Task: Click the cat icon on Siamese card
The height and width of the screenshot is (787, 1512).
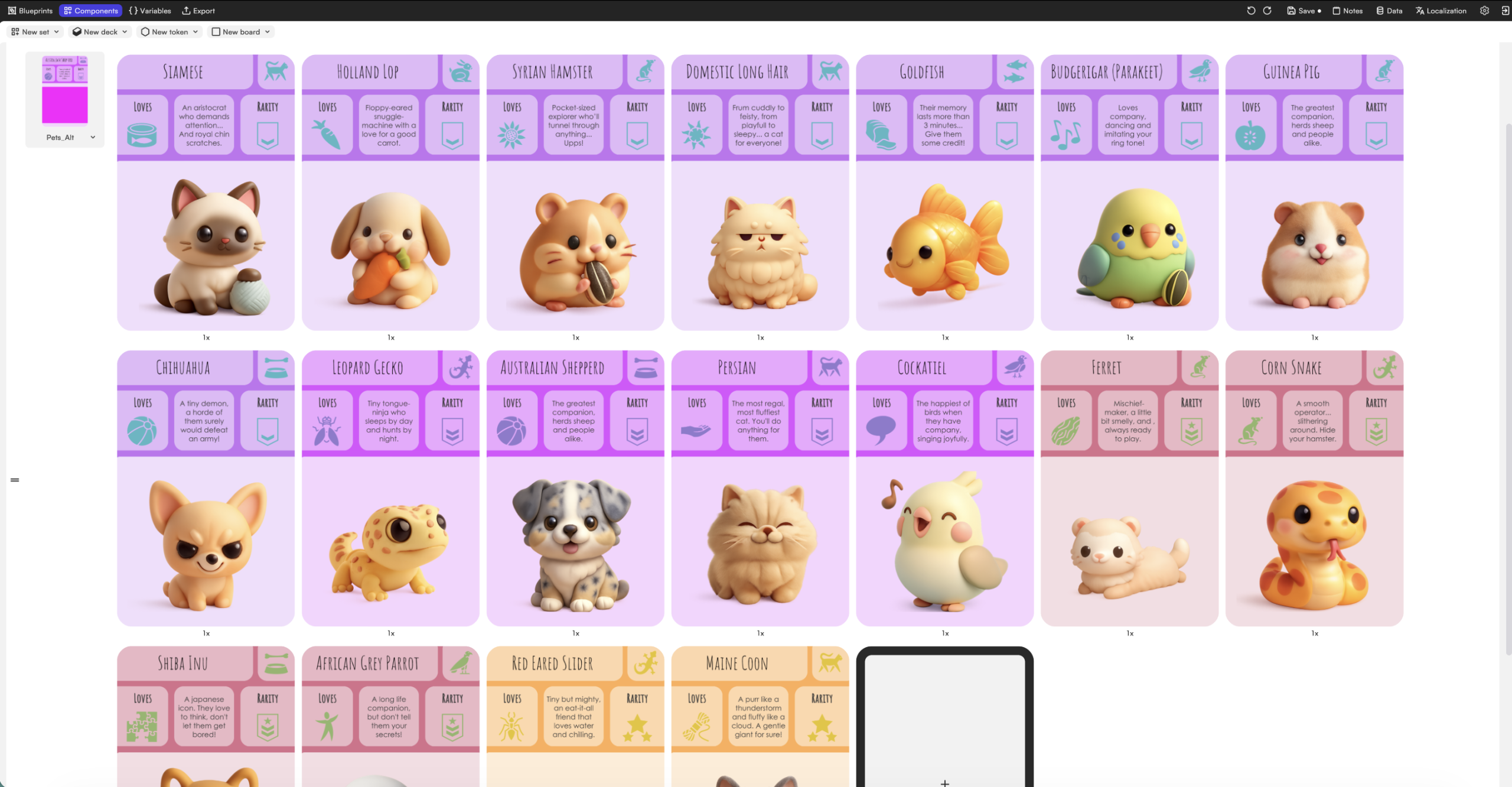Action: click(276, 71)
